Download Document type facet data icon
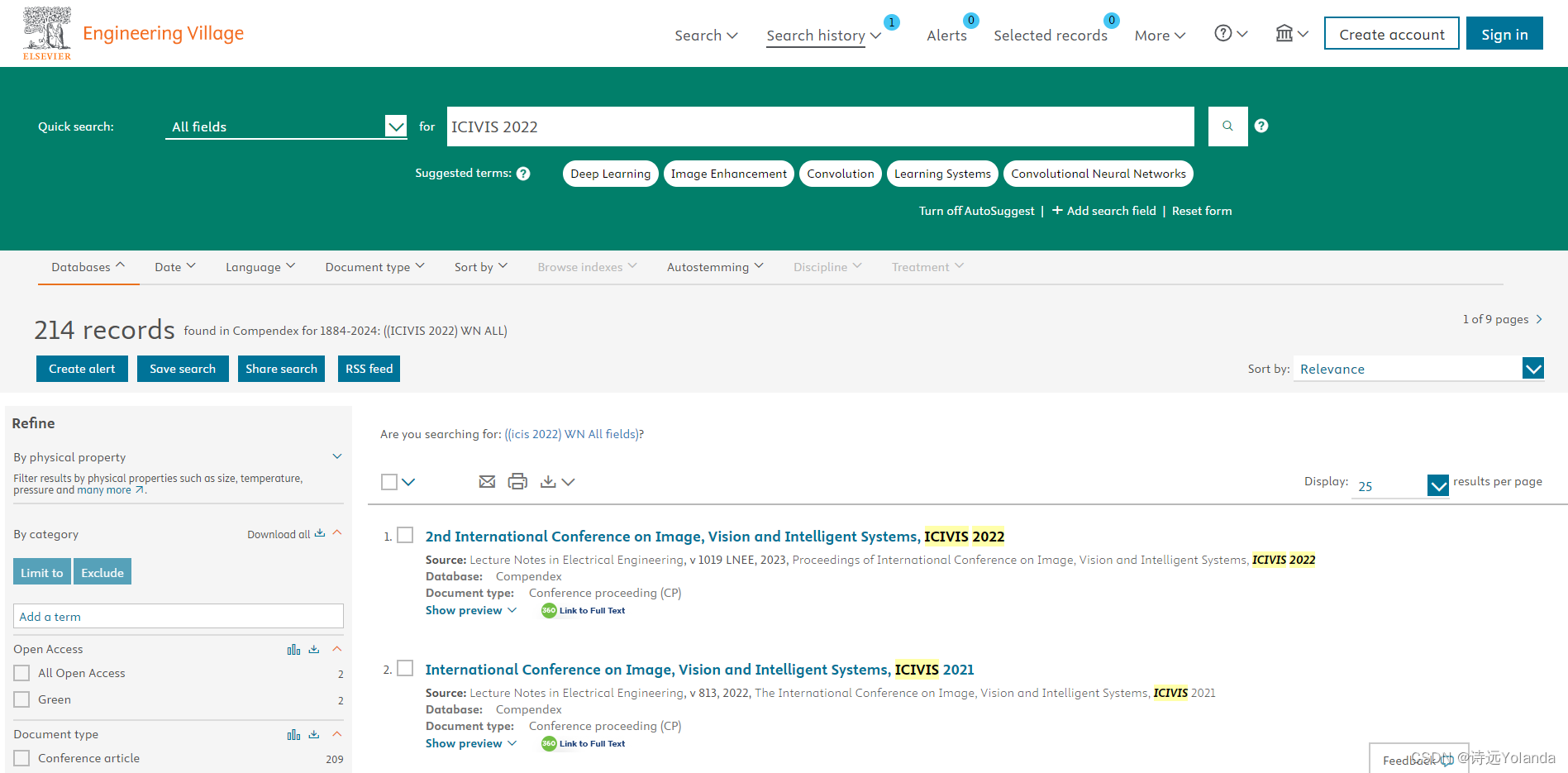Image resolution: width=1568 pixels, height=773 pixels. (x=314, y=735)
